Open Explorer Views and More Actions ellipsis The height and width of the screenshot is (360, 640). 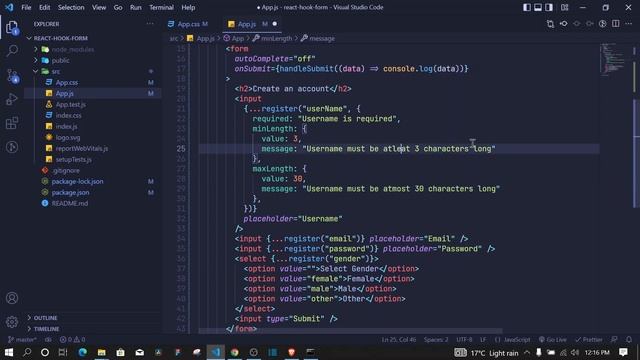coord(150,24)
